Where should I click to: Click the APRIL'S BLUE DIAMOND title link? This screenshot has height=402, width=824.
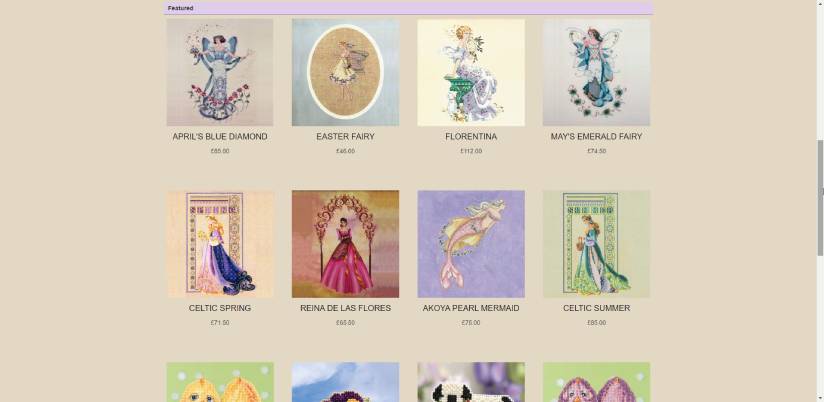[220, 137]
